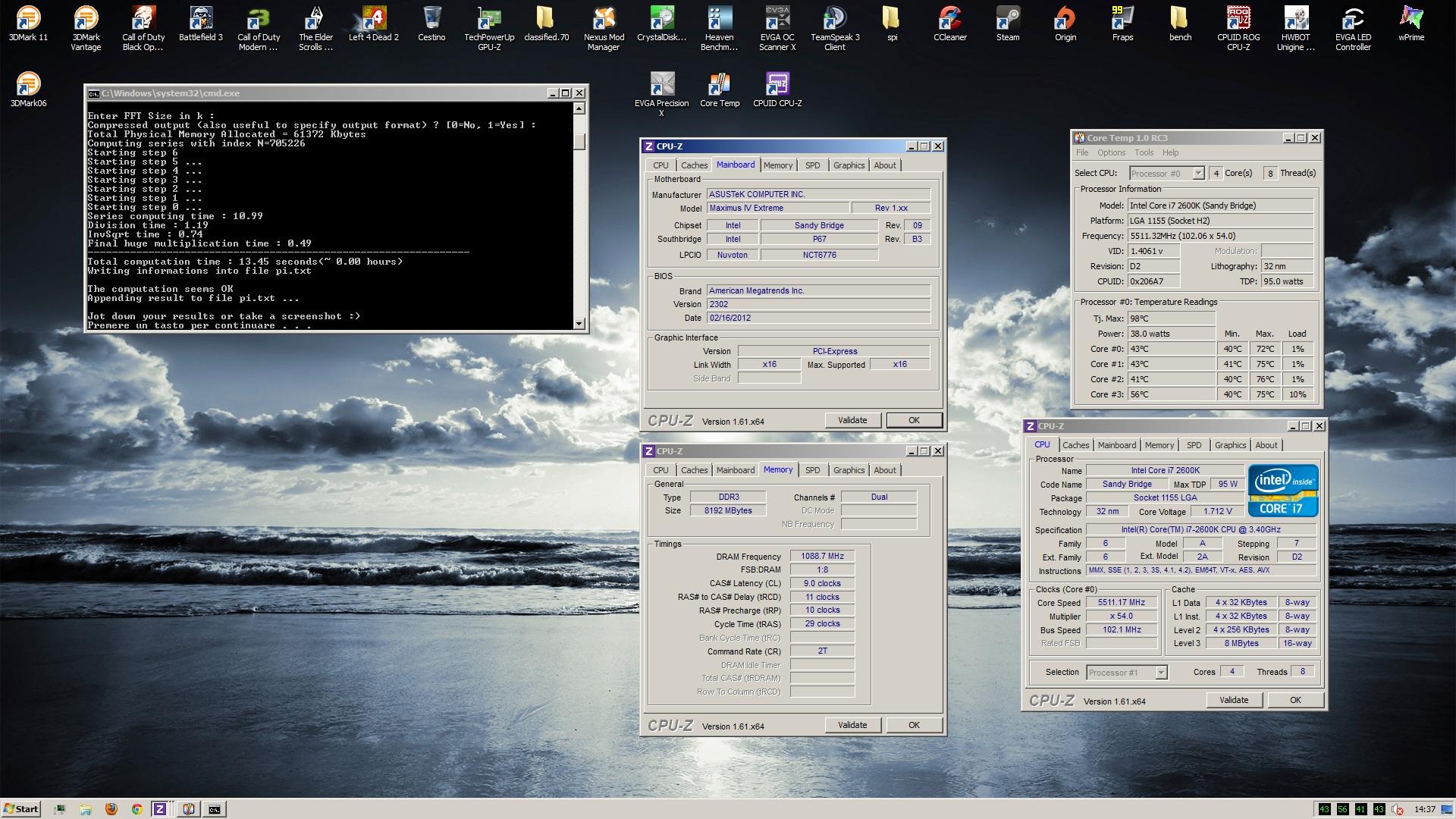Click OK in the Memory CPU-Z window
The width and height of the screenshot is (1456, 819).
point(914,725)
